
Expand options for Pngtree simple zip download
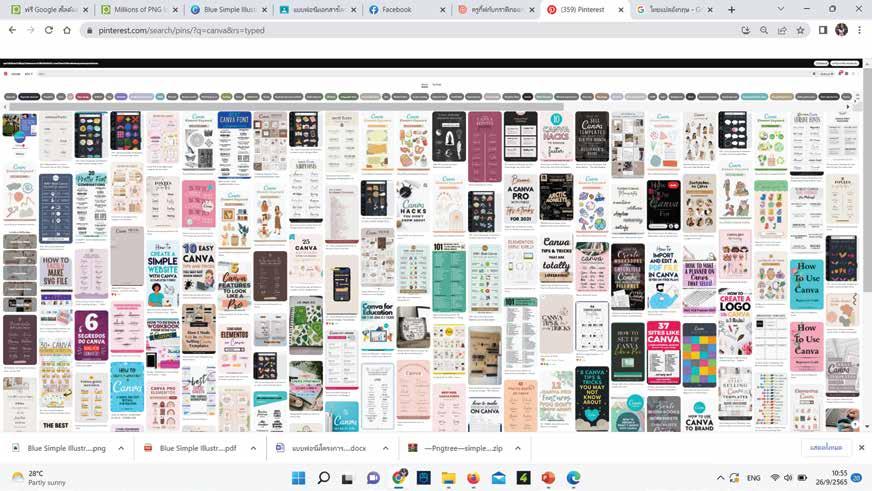click(518, 448)
